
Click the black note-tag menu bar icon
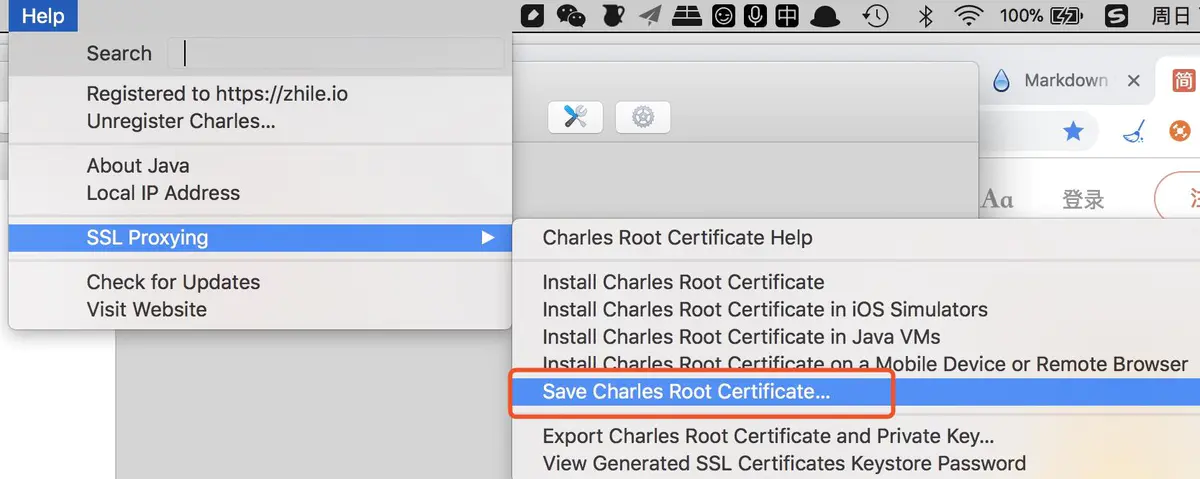coord(534,16)
